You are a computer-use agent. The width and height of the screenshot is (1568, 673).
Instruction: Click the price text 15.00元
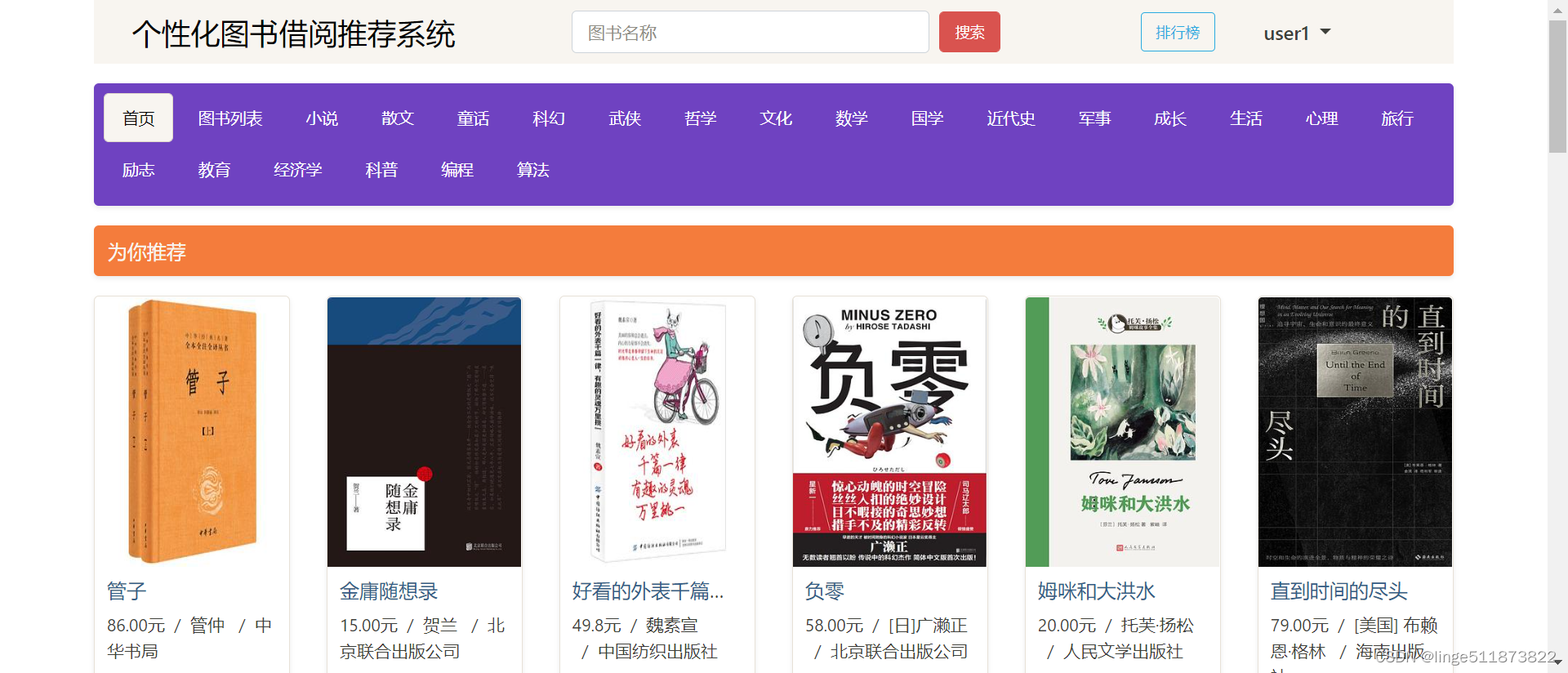[x=368, y=626]
